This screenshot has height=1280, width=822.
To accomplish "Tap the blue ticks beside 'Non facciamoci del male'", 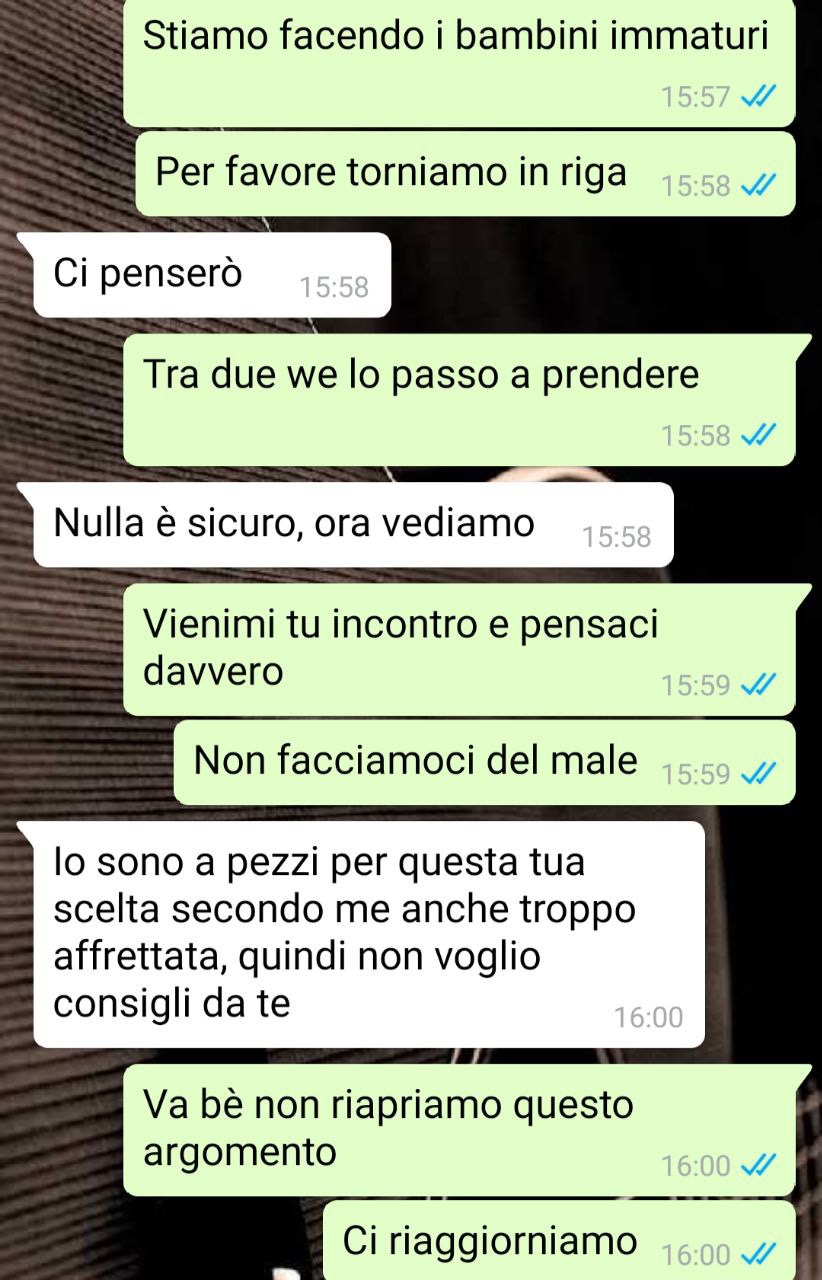I will coord(755,774).
